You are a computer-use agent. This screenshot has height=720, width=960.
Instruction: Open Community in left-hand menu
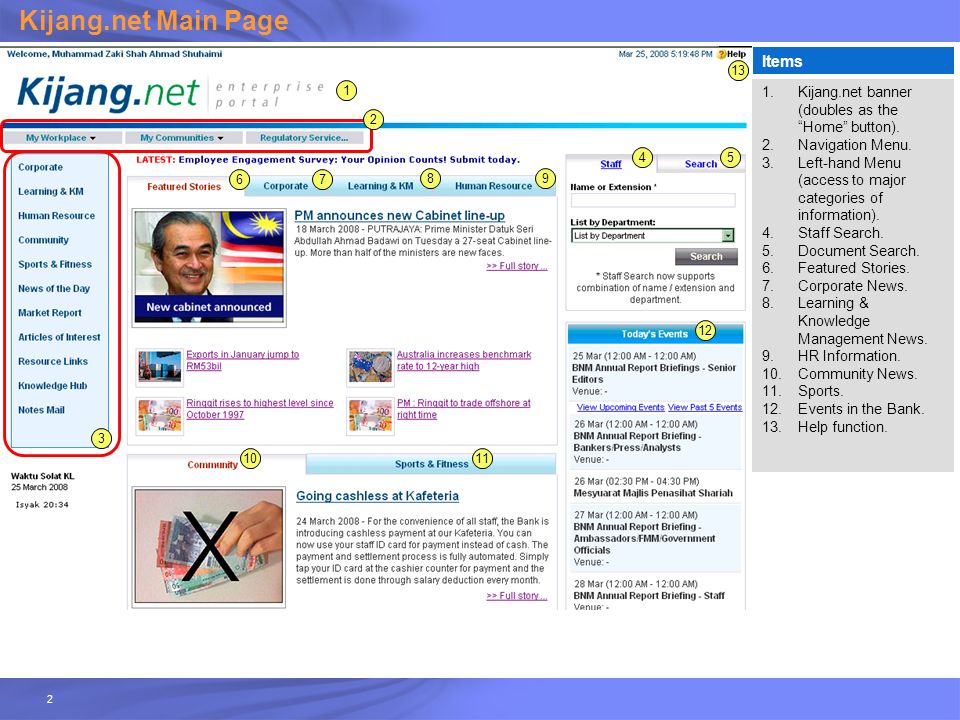pos(43,240)
